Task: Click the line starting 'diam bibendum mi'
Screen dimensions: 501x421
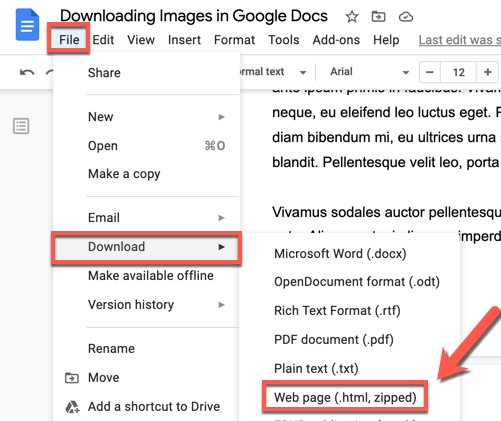Action: point(386,137)
